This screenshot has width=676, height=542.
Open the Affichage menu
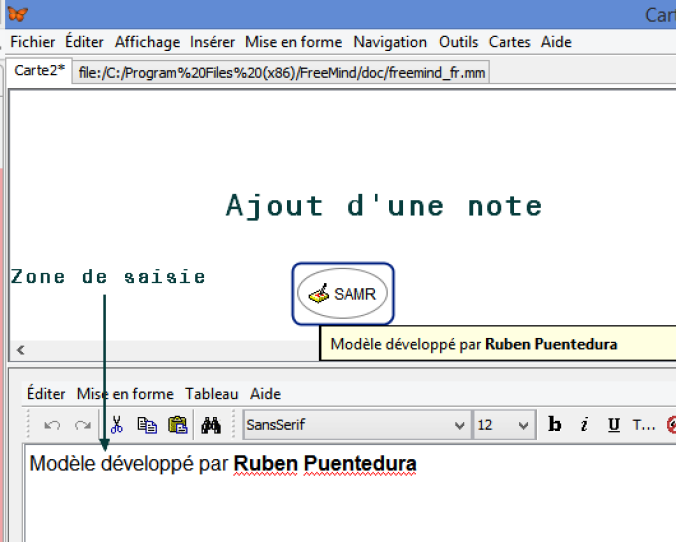click(147, 42)
